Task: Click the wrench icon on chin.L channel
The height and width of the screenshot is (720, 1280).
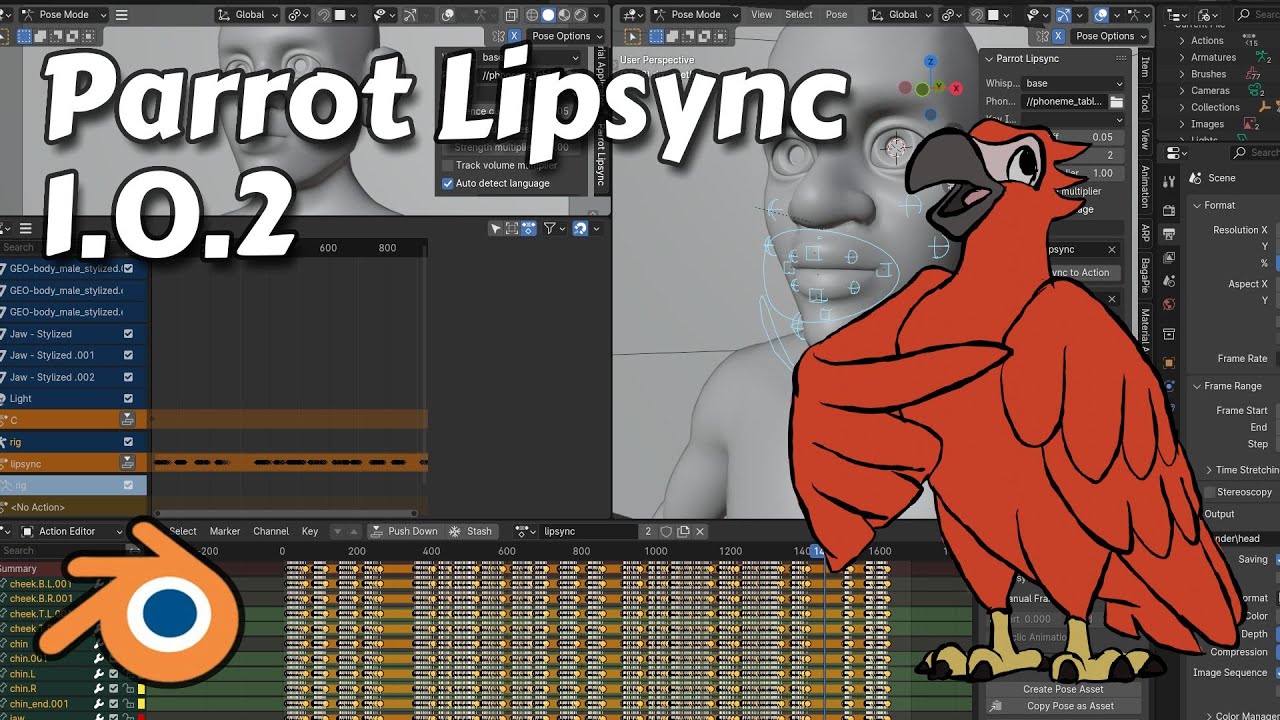Action: (99, 674)
